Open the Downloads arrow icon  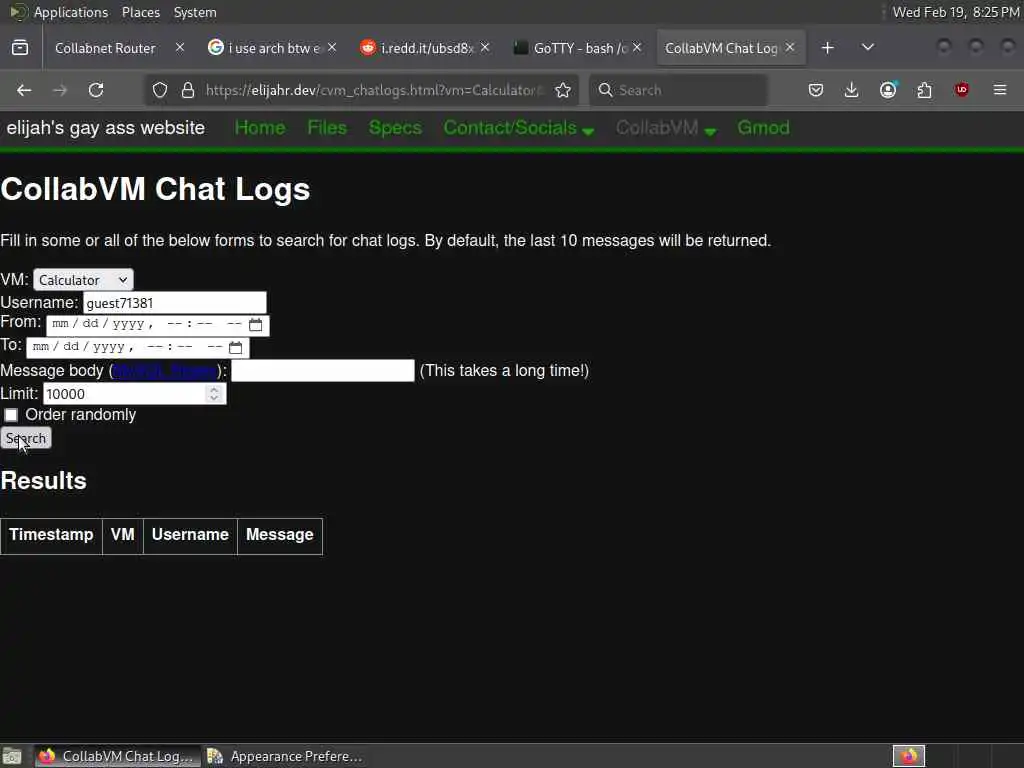coord(852,90)
